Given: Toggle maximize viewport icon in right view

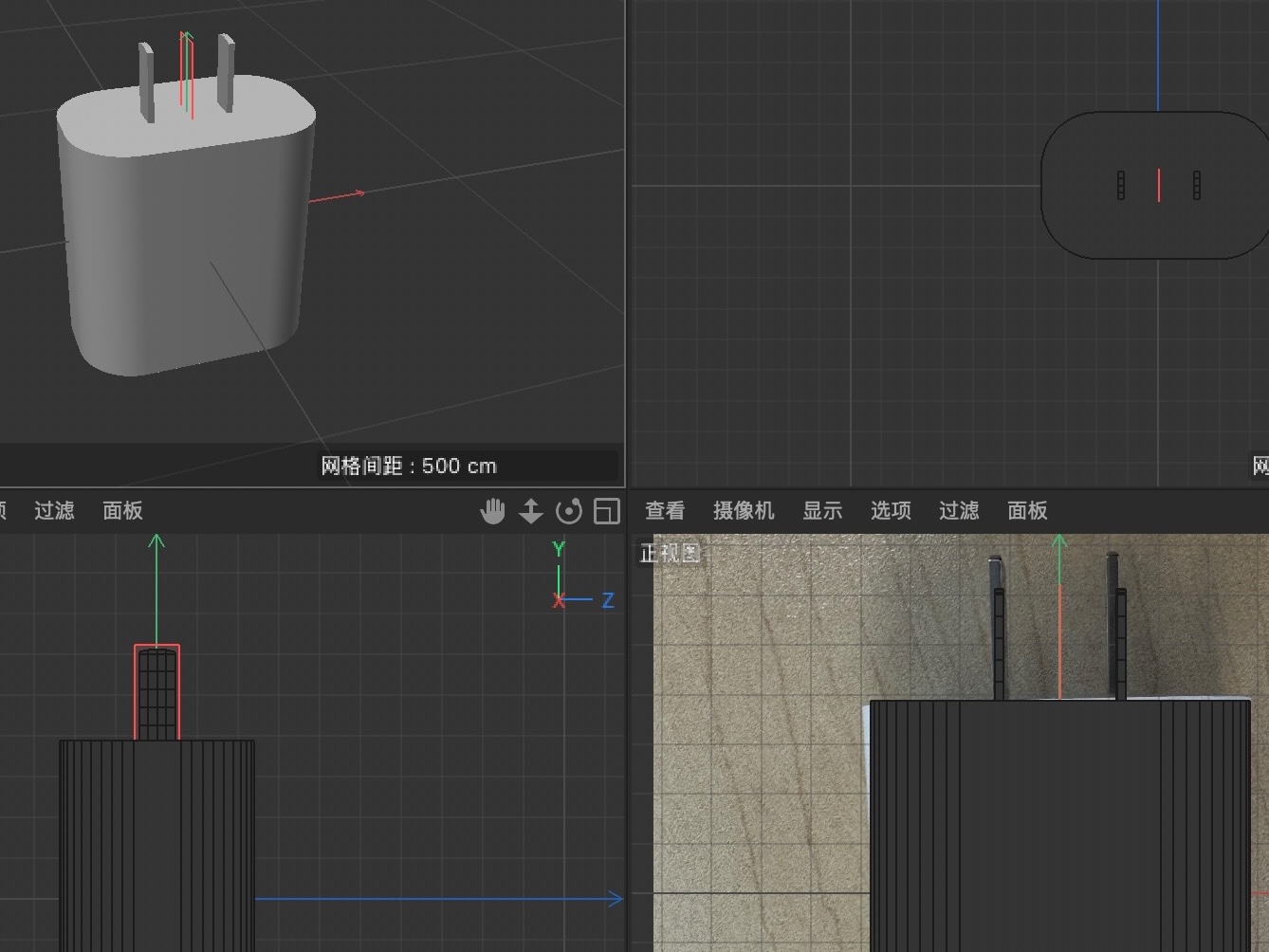Looking at the screenshot, I should point(606,511).
